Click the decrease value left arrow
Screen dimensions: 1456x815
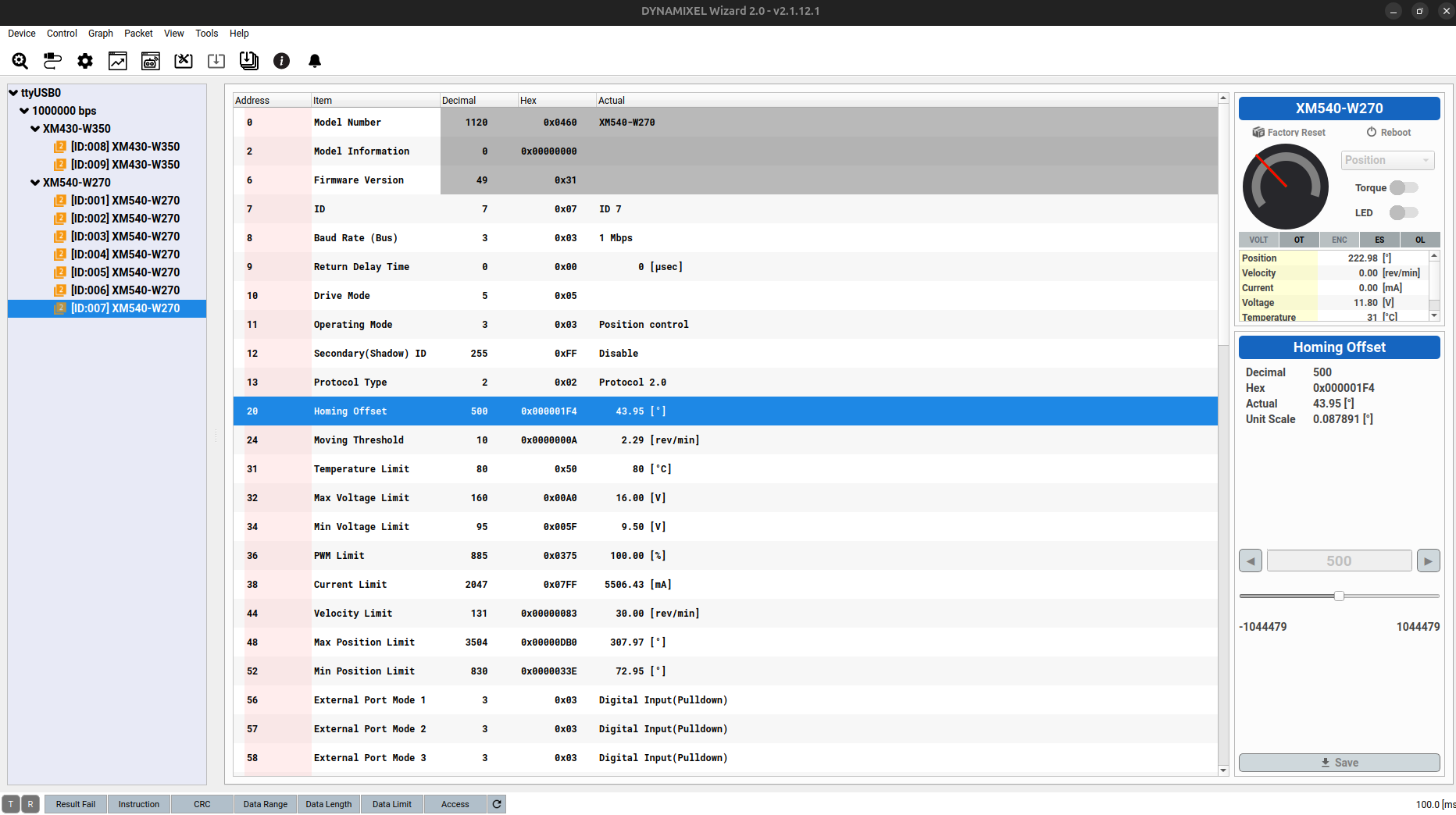tap(1251, 561)
